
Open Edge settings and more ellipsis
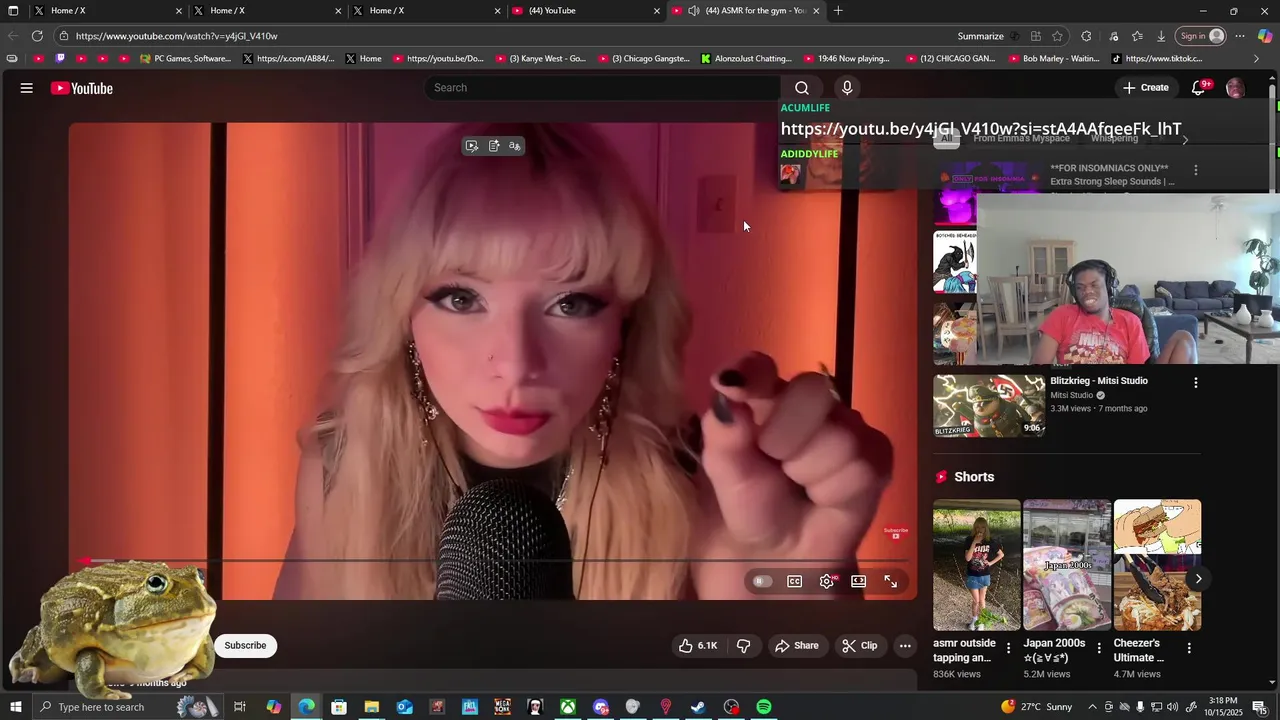[1240, 36]
